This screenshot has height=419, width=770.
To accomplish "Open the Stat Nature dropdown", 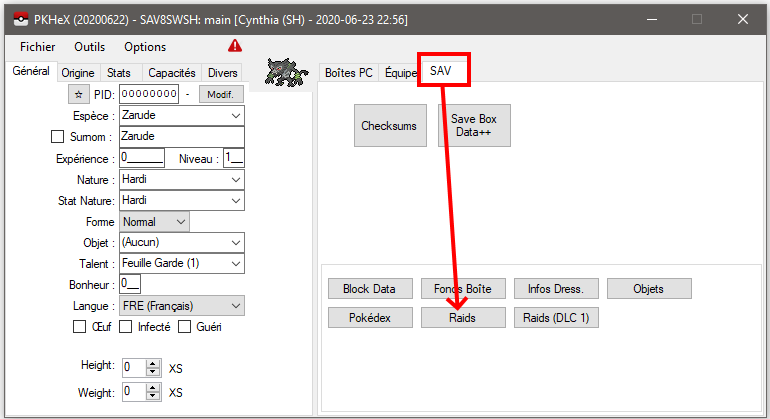I will click(x=236, y=201).
